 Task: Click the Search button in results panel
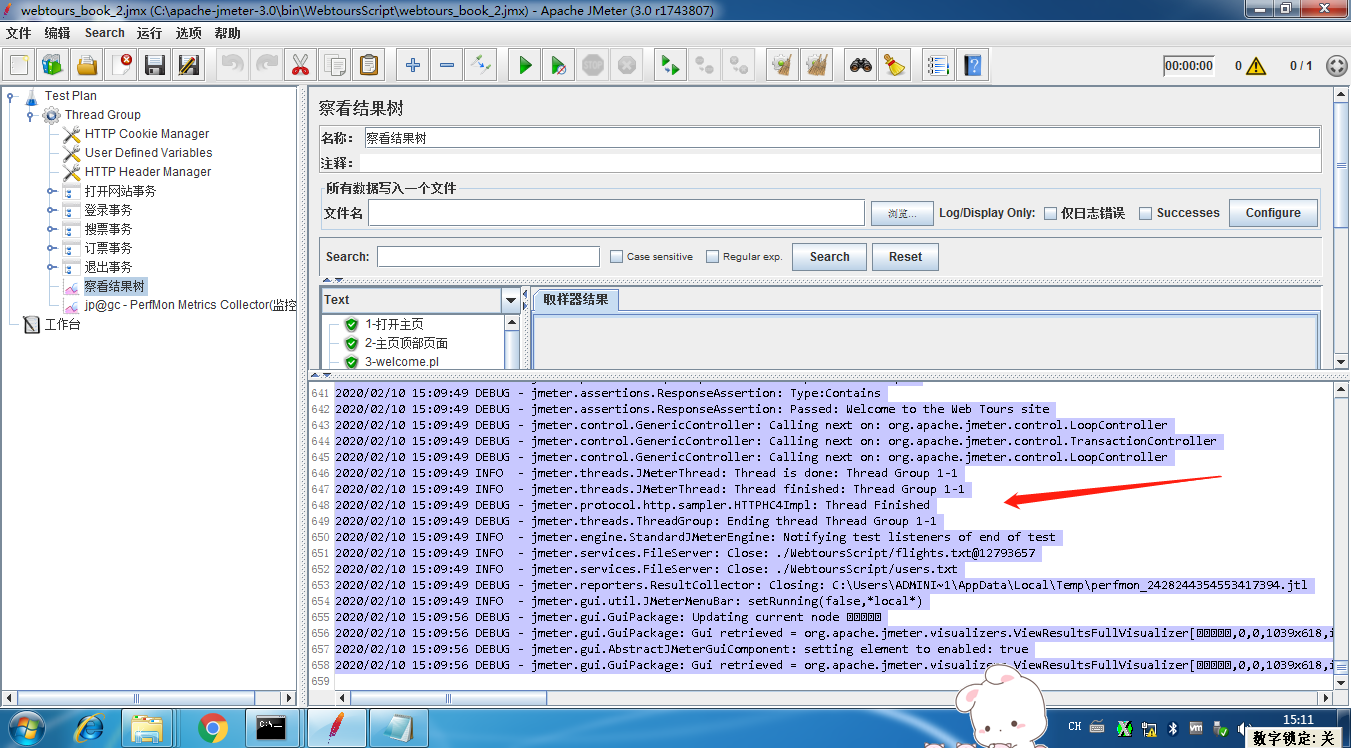pyautogui.click(x=829, y=257)
